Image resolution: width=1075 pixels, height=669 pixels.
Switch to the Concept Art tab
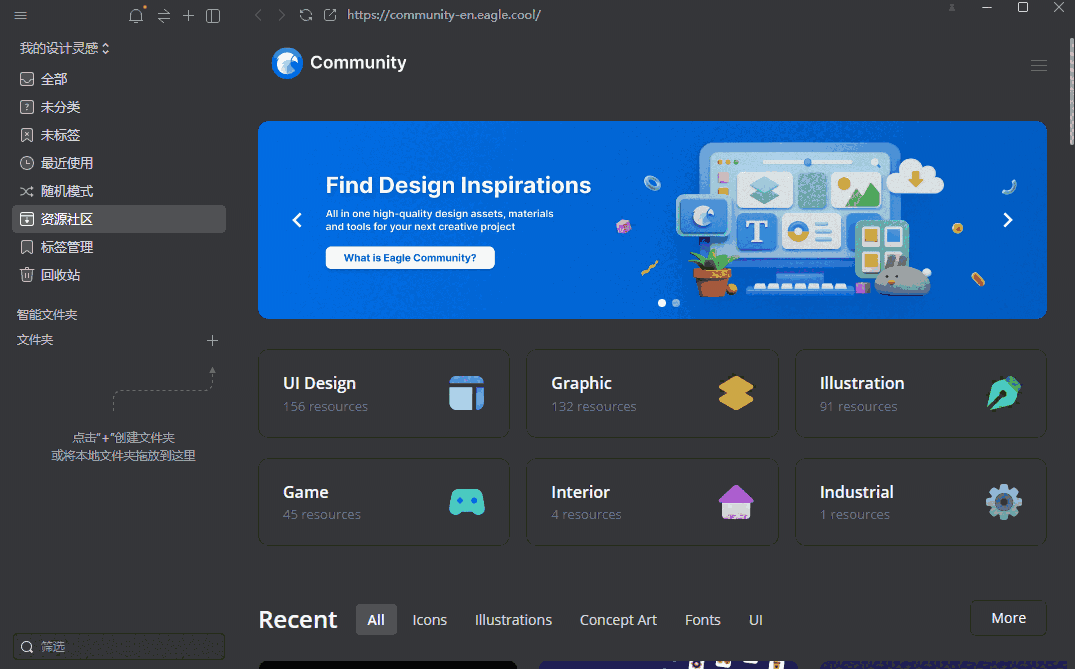[x=618, y=620]
